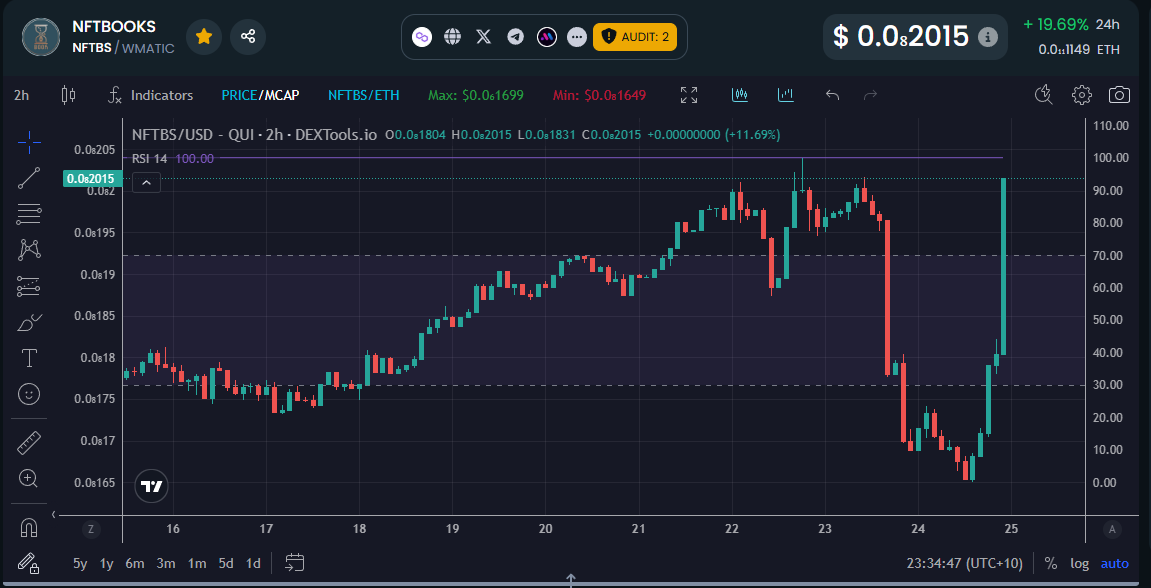Select the Text annotation tool
Screen dimensions: 1151x588
pyautogui.click(x=29, y=358)
